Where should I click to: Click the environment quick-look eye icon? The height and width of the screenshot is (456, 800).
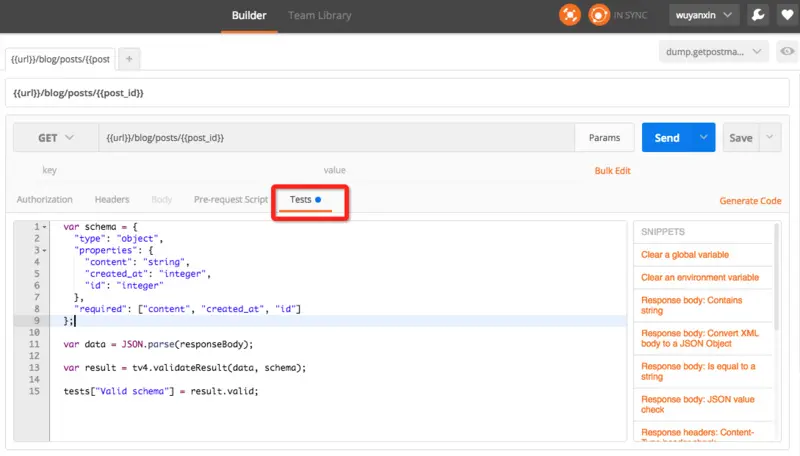[x=787, y=52]
